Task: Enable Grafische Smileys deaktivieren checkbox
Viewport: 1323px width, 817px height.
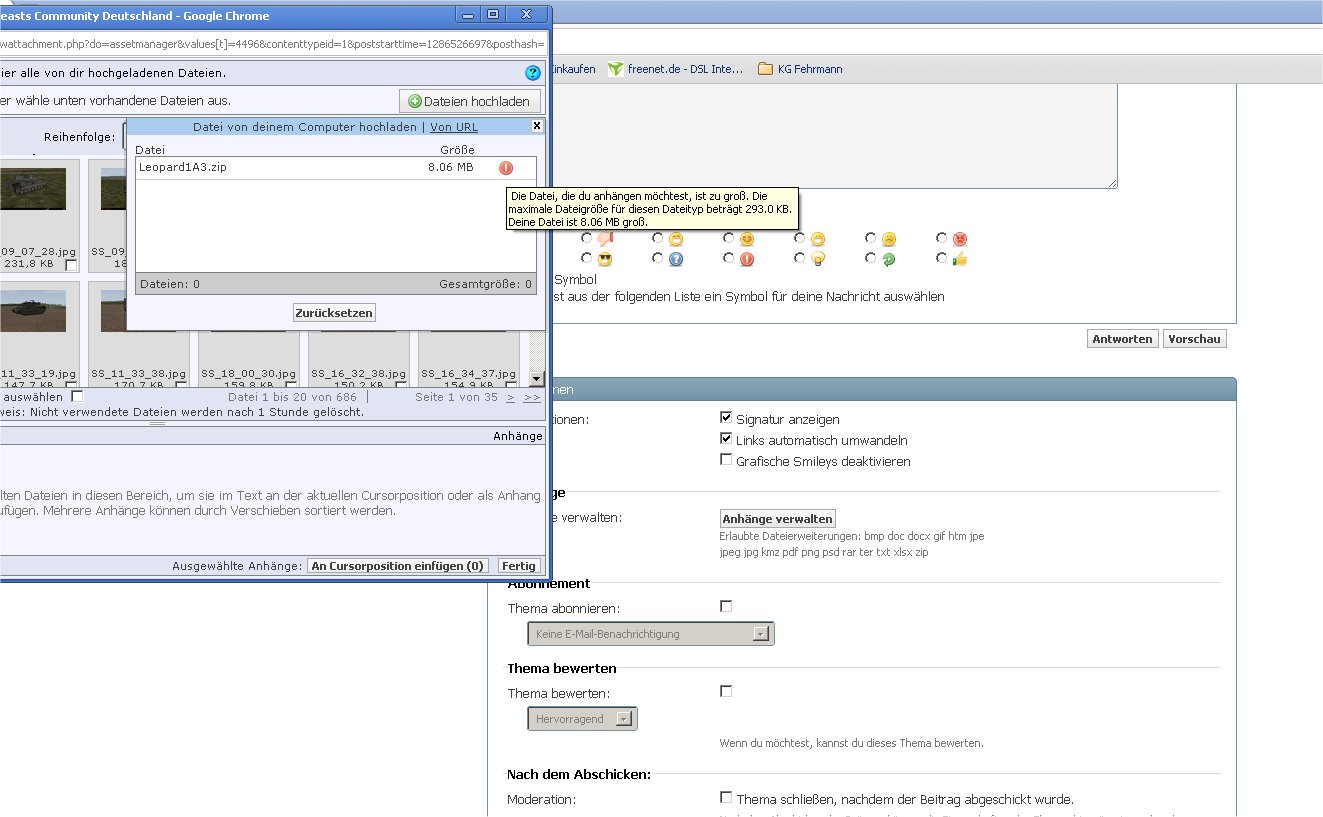Action: (x=726, y=460)
